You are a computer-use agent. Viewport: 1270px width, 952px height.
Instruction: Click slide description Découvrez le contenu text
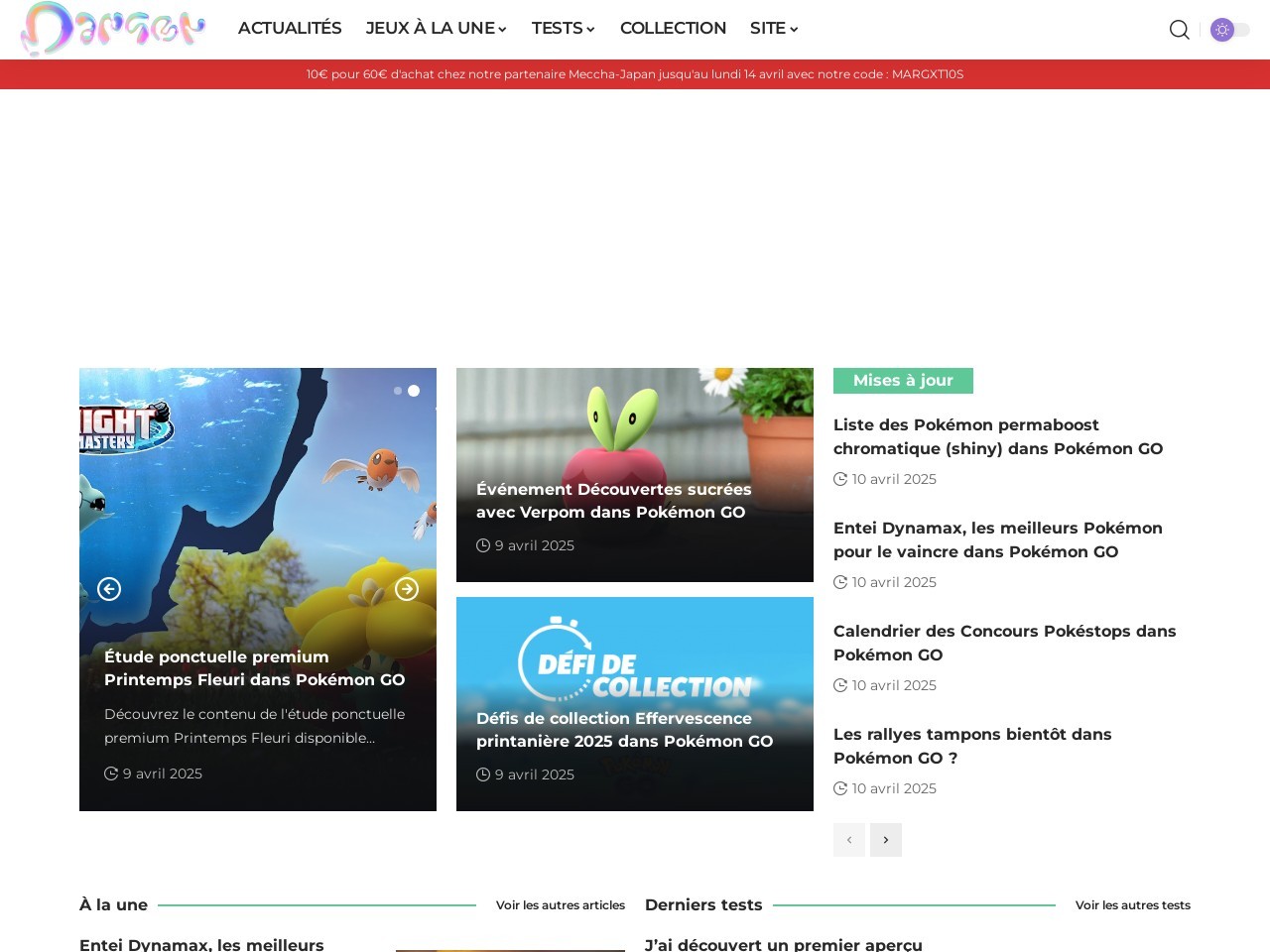pos(254,726)
